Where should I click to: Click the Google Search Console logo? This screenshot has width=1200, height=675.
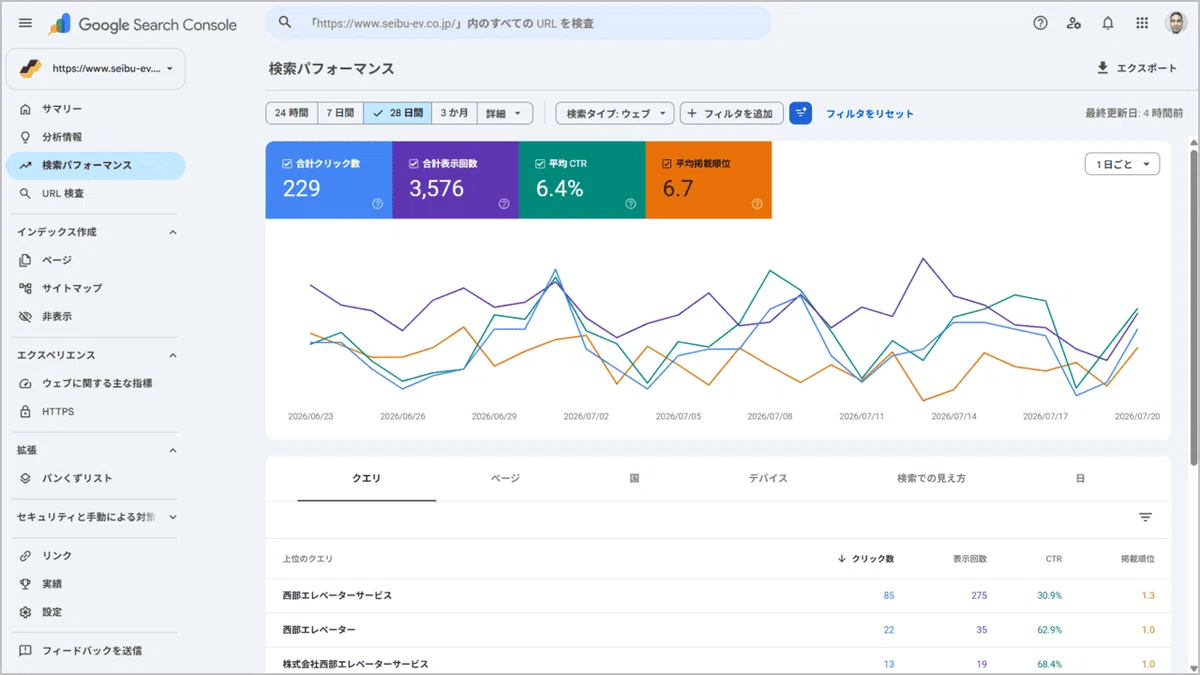pos(142,24)
